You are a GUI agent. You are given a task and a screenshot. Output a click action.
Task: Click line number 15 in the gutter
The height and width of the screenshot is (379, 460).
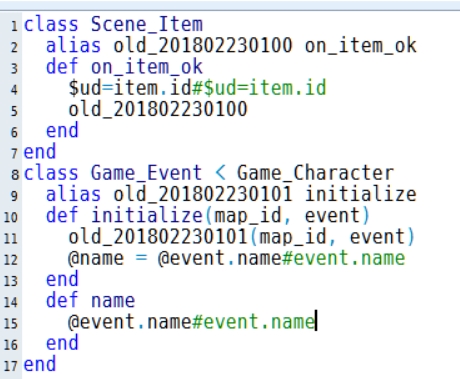click(x=11, y=323)
